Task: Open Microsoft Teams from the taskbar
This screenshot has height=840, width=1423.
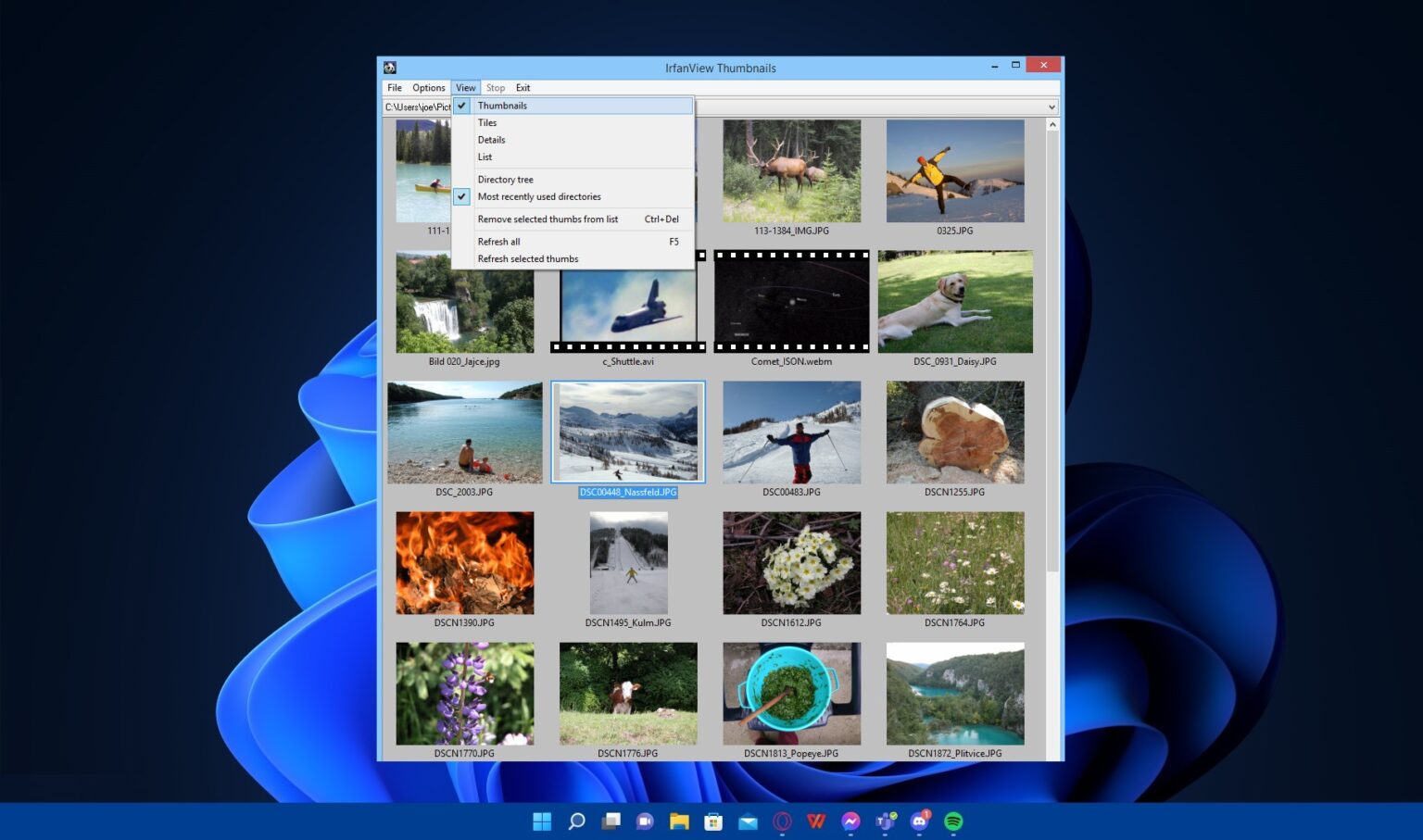Action: pos(884,821)
